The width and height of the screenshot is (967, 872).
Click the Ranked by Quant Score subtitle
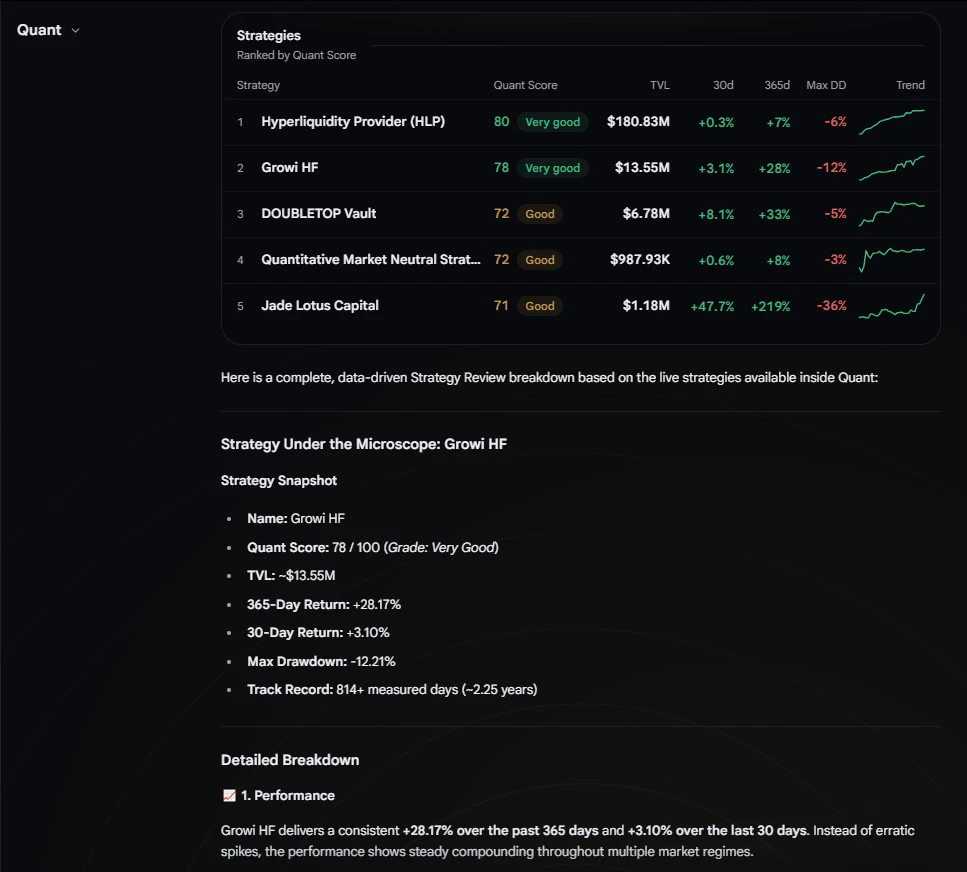pyautogui.click(x=296, y=55)
